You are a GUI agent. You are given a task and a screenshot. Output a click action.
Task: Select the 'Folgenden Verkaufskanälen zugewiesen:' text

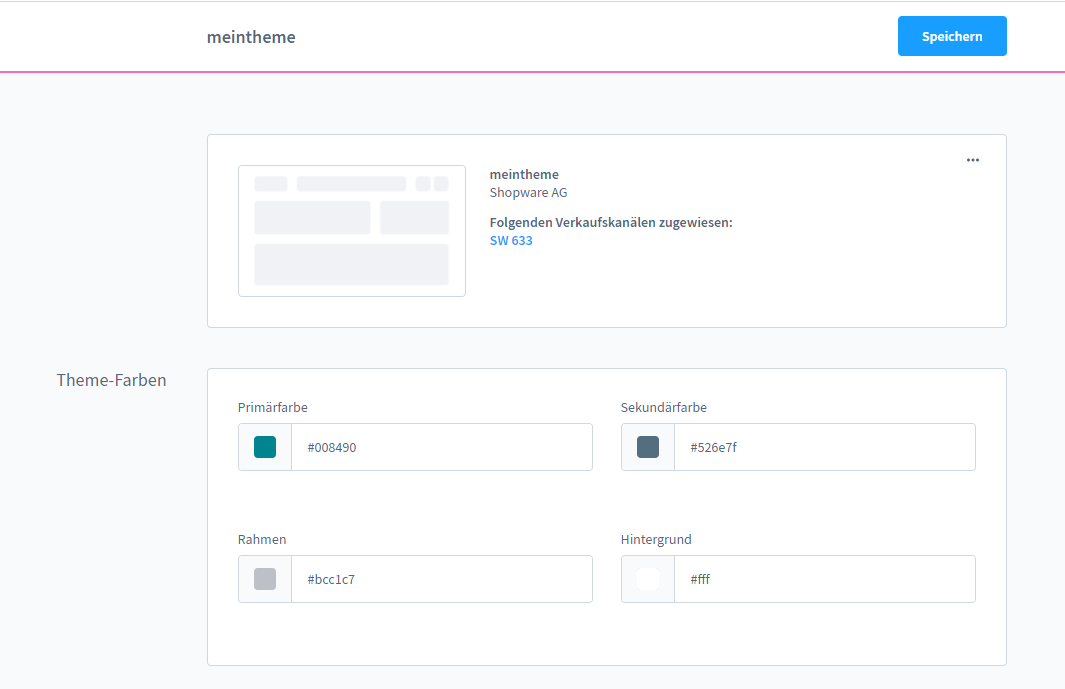pyautogui.click(x=611, y=222)
